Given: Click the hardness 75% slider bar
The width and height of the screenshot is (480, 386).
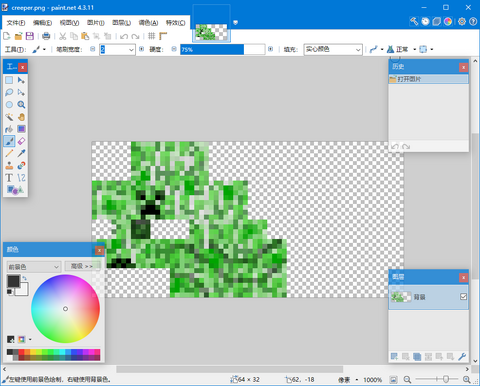Looking at the screenshot, I should (223, 50).
